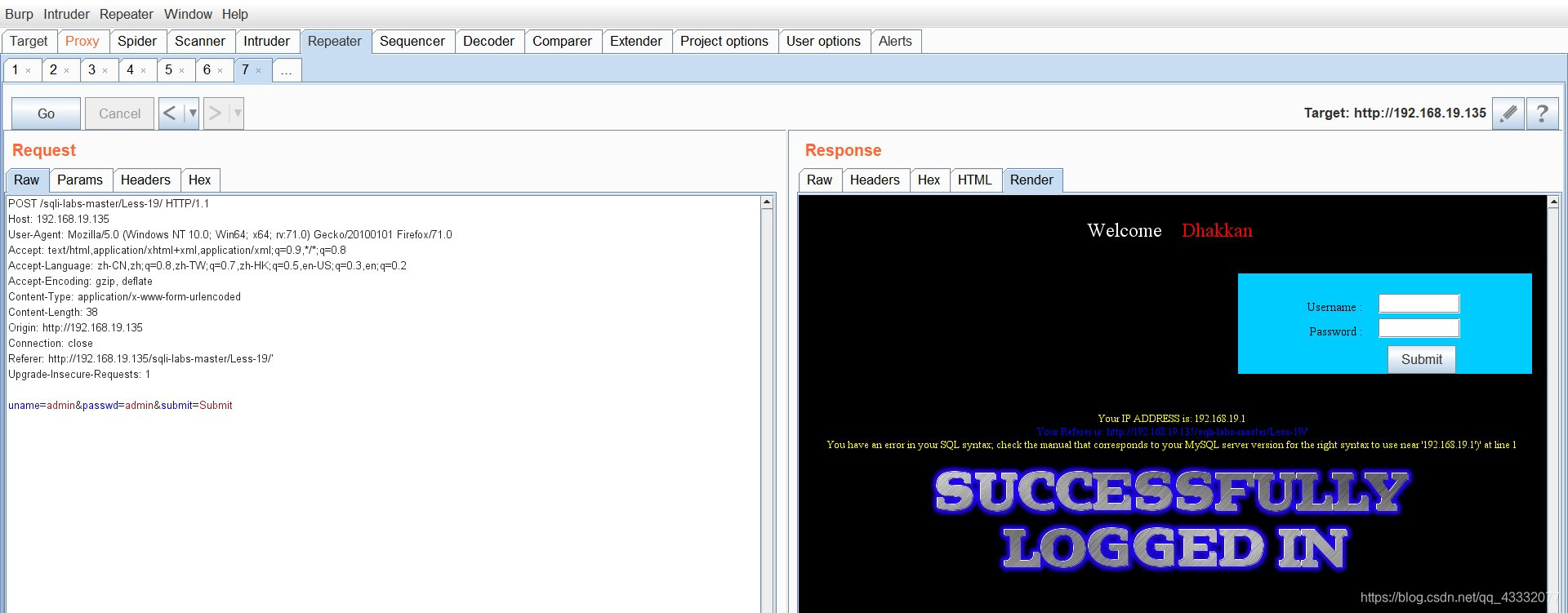Close repeater tab 2 with its x
Screen dimensions: 1568x613
coord(67,71)
